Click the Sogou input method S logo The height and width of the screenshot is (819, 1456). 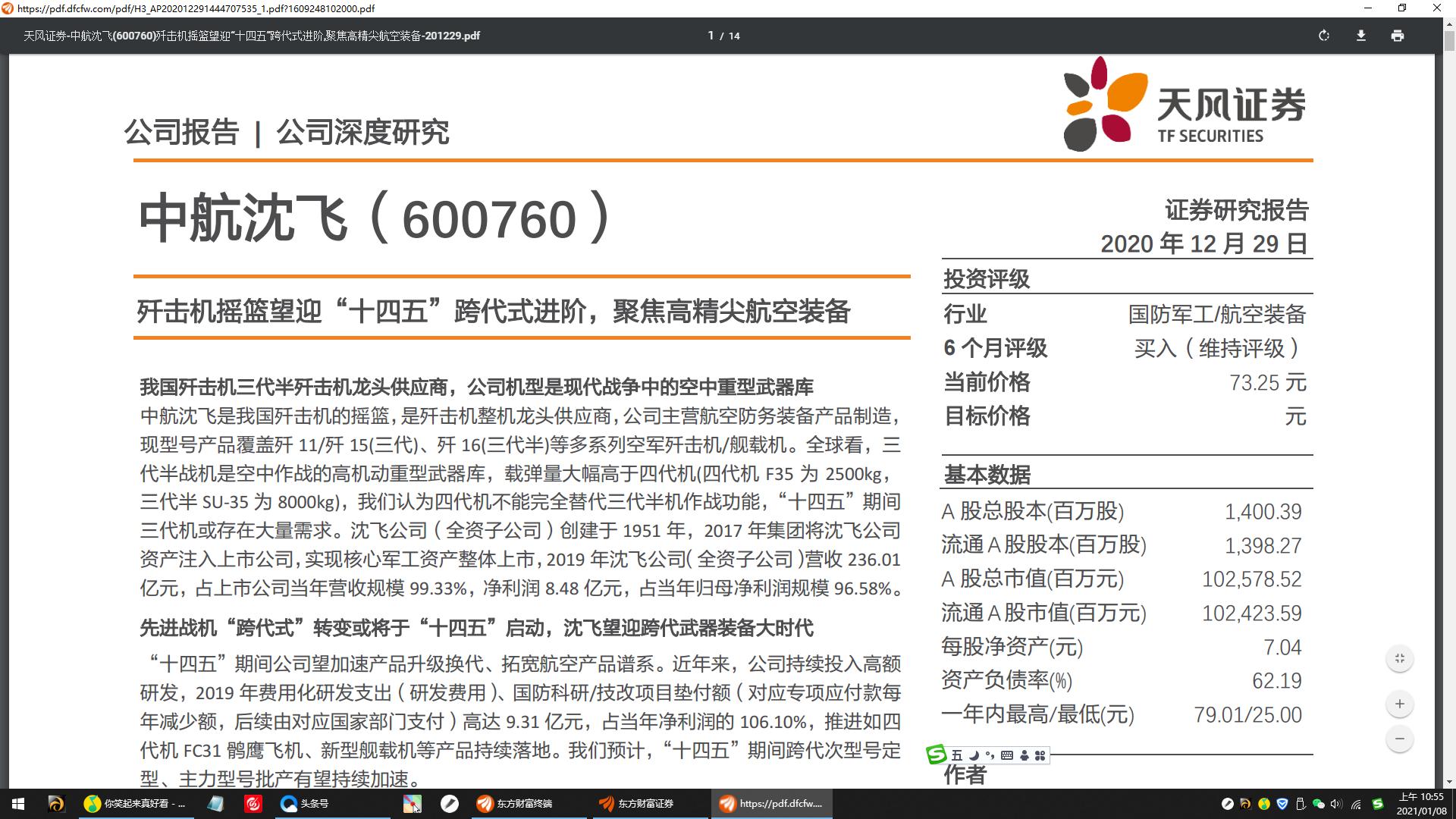(937, 755)
